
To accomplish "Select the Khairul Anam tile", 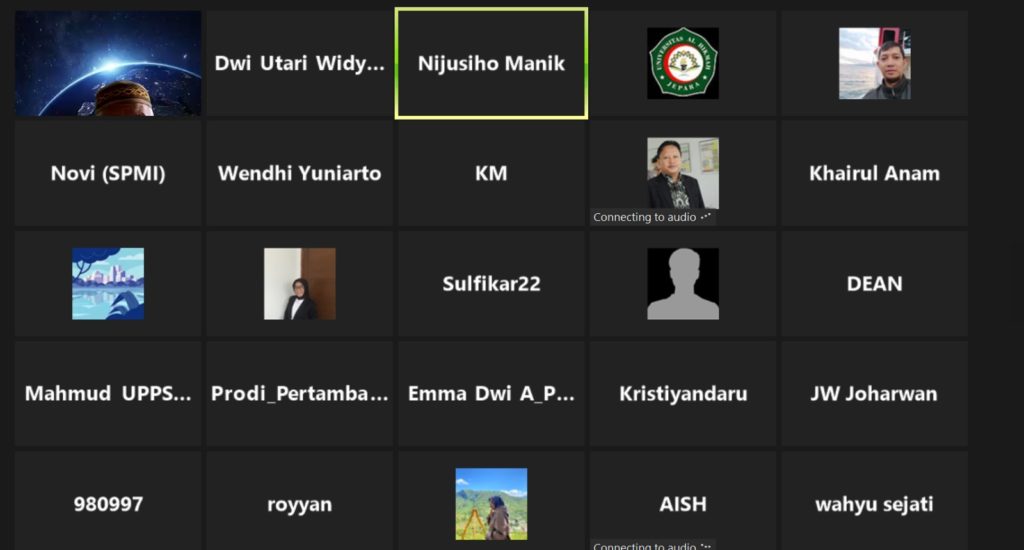I will [874, 173].
